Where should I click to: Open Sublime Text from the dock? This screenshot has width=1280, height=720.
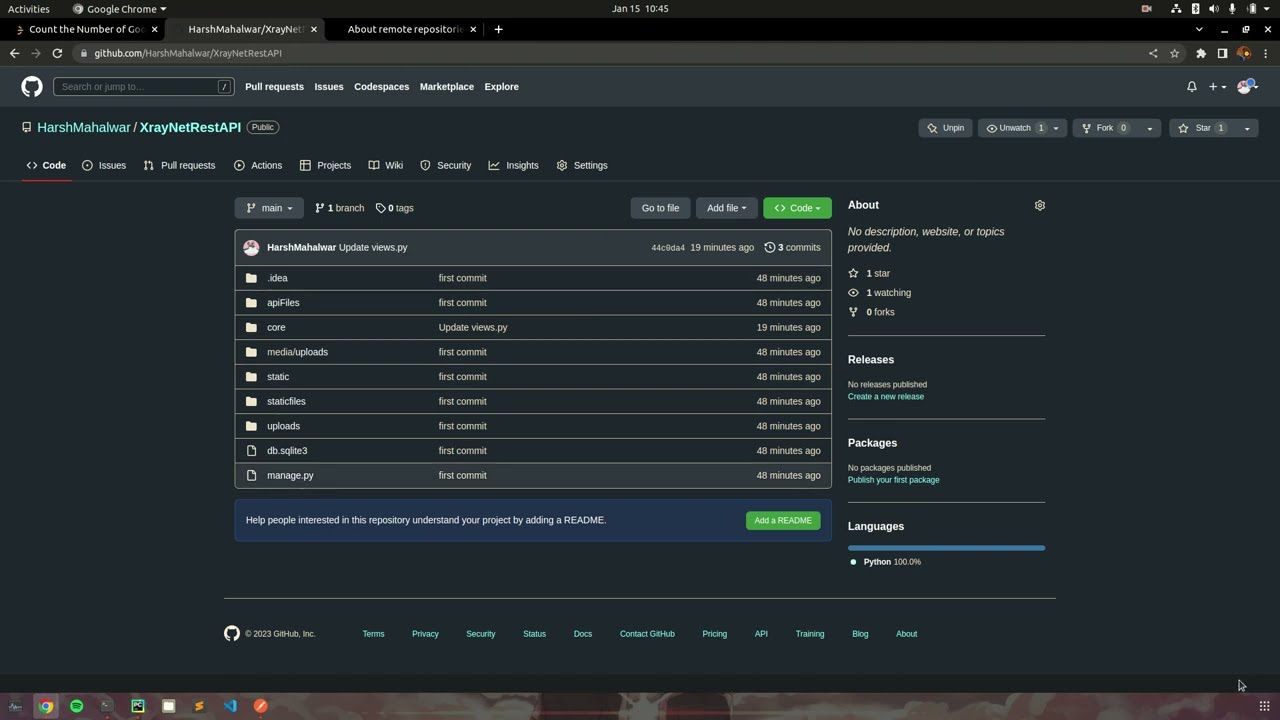click(199, 706)
